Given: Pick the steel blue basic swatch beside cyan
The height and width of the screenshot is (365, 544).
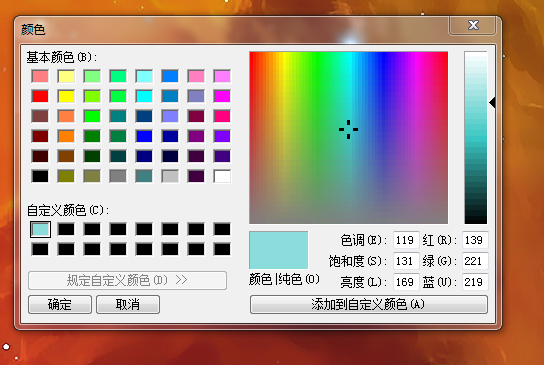Looking at the screenshot, I should [170, 96].
